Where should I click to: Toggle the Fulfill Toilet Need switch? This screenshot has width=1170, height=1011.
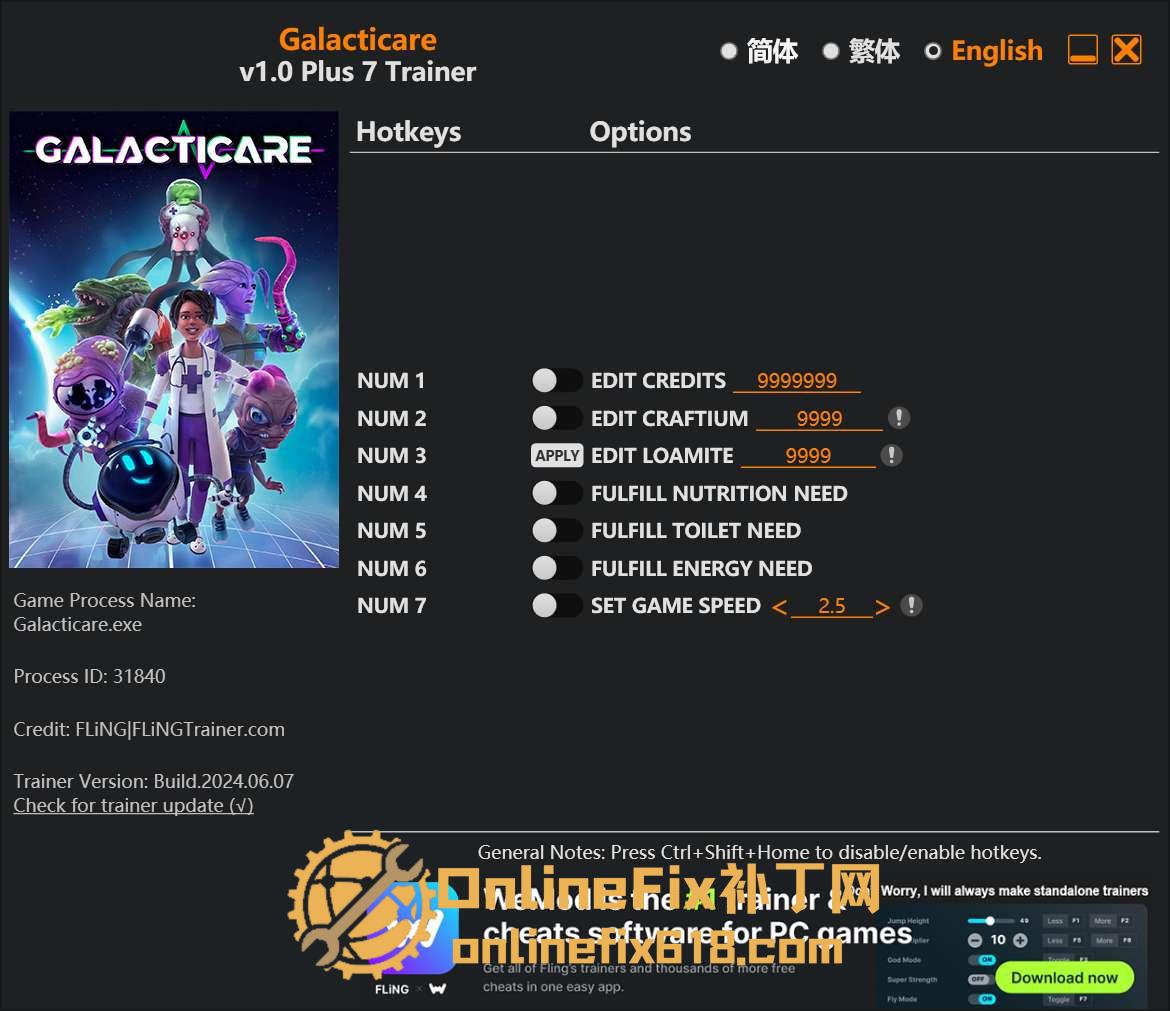[557, 530]
